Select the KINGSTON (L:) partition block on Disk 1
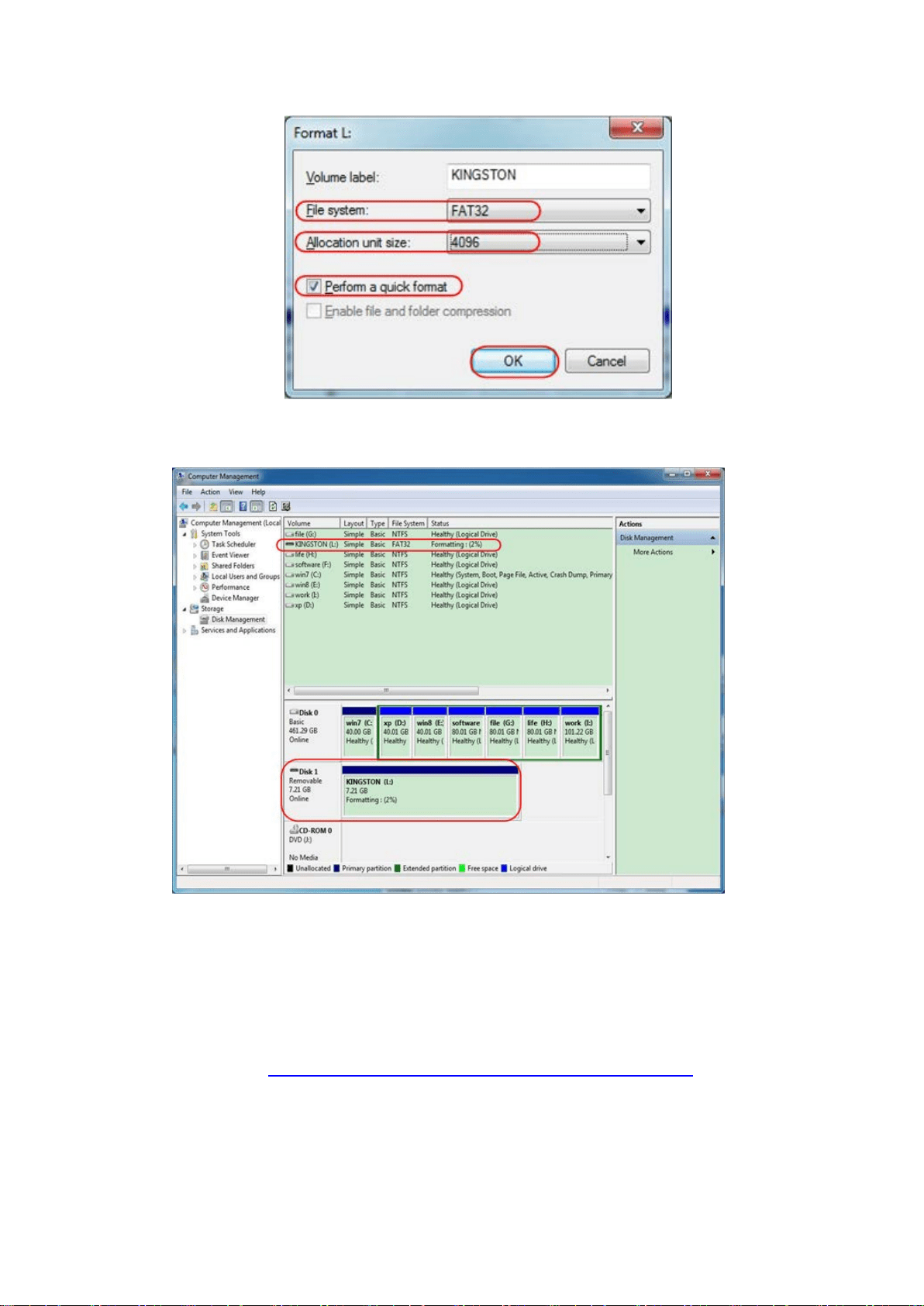Screen dimensions: 924x1306 pyautogui.click(x=430, y=792)
